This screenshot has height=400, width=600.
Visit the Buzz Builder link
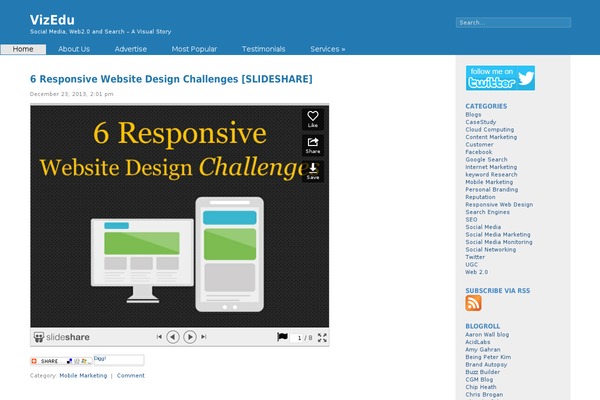pos(483,372)
